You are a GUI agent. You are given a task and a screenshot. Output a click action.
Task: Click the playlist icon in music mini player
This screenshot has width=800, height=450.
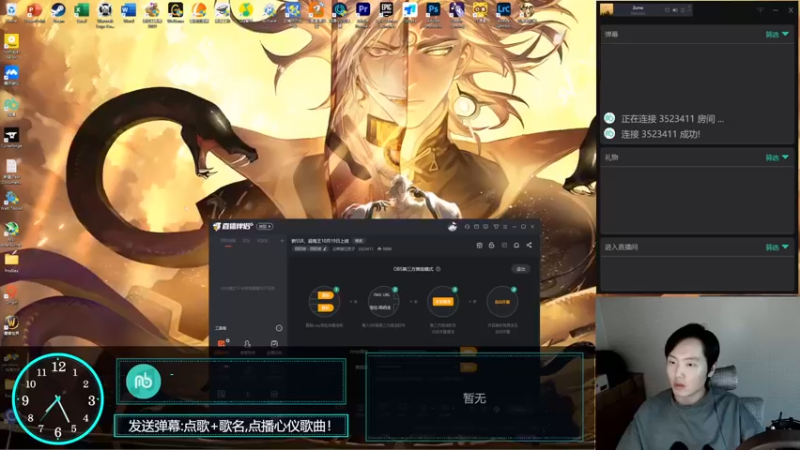(x=682, y=10)
